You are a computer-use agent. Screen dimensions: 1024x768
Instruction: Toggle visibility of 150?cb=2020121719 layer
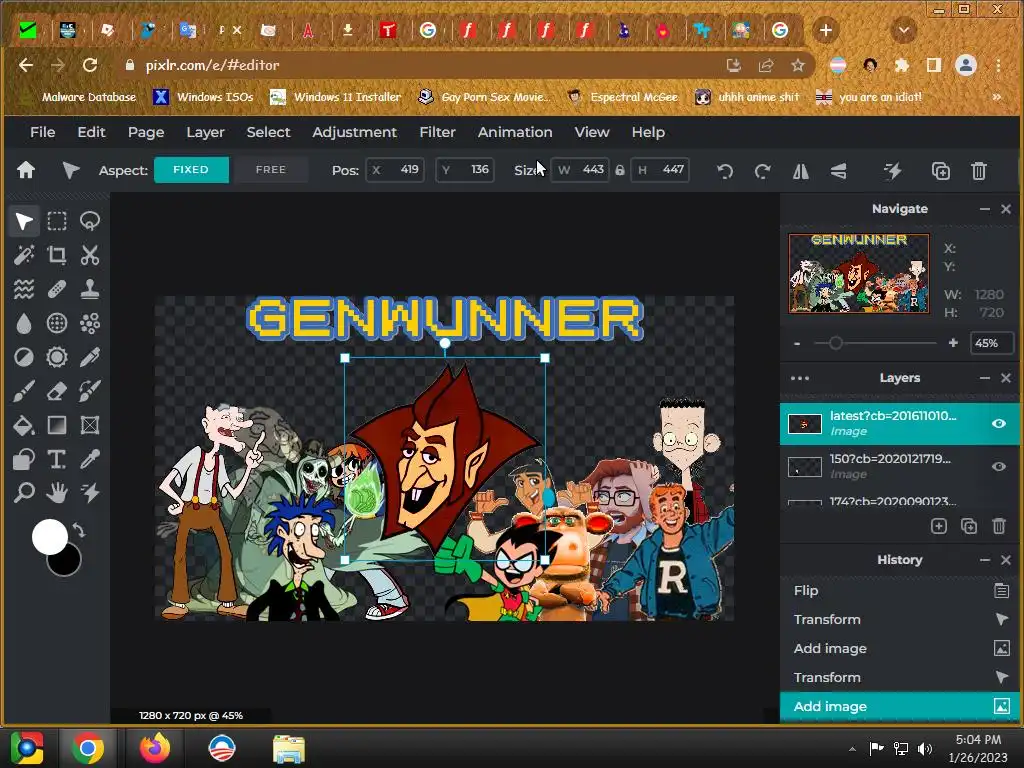pos(999,466)
